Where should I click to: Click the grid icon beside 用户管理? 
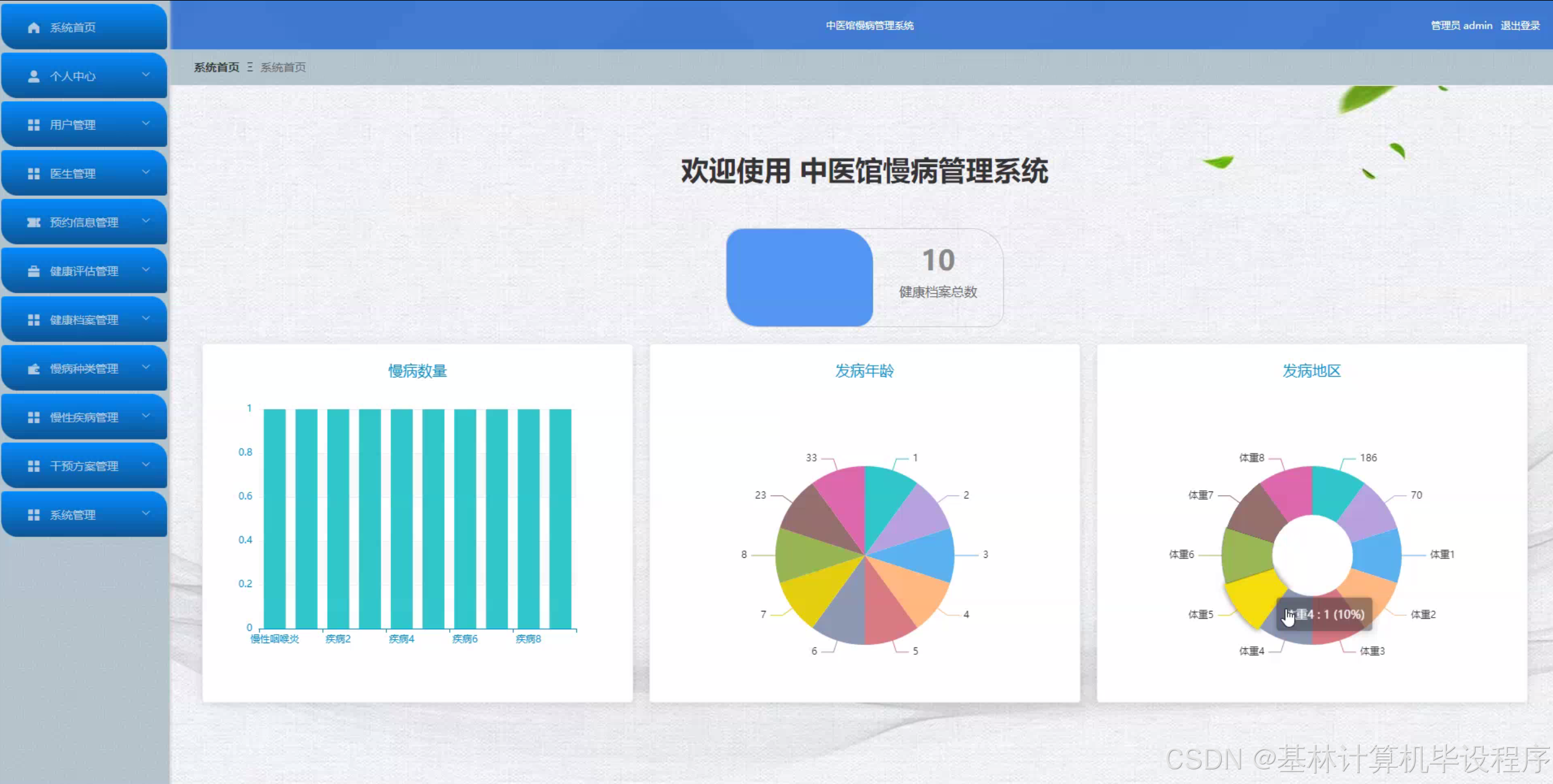point(34,125)
